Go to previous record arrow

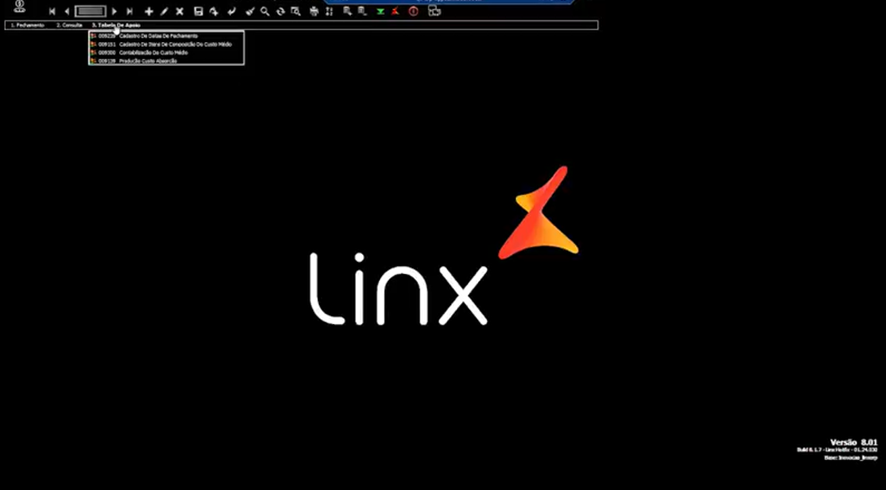coord(67,11)
